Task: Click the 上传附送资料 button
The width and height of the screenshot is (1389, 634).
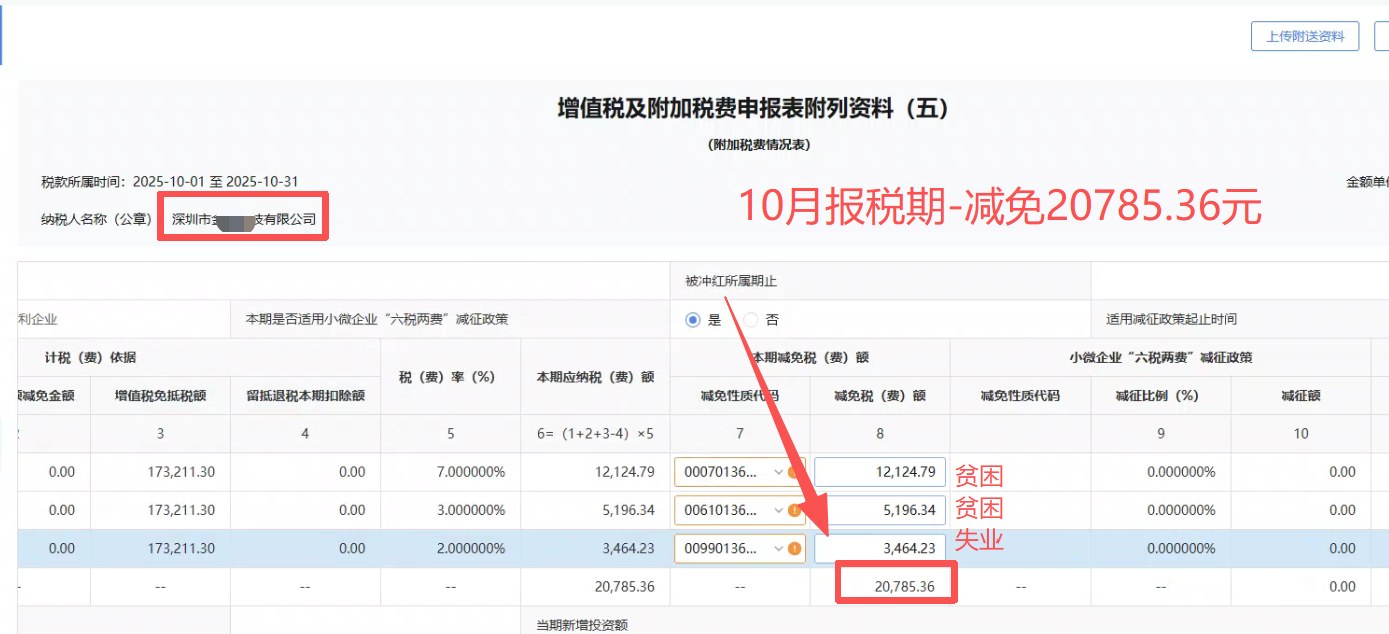Action: coord(1305,36)
